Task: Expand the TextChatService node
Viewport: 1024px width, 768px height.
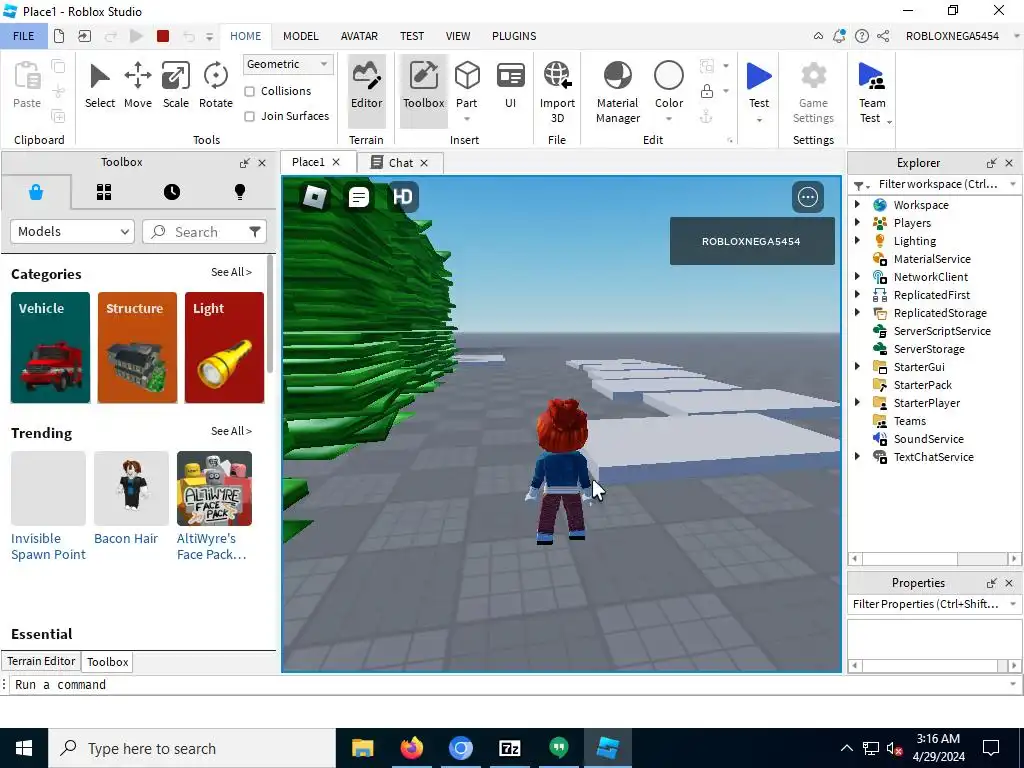Action: 857,456
